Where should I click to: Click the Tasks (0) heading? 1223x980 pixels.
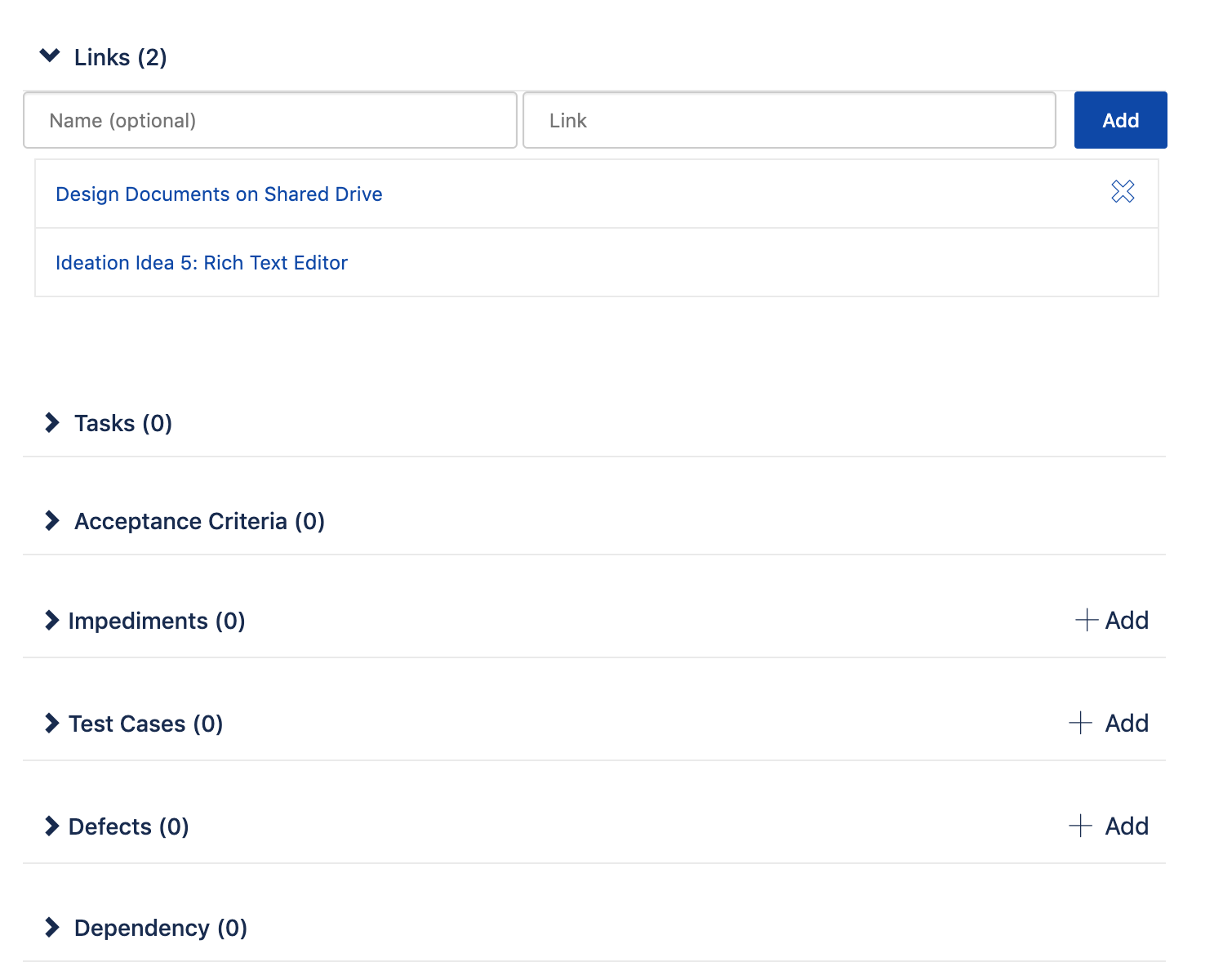click(x=123, y=423)
